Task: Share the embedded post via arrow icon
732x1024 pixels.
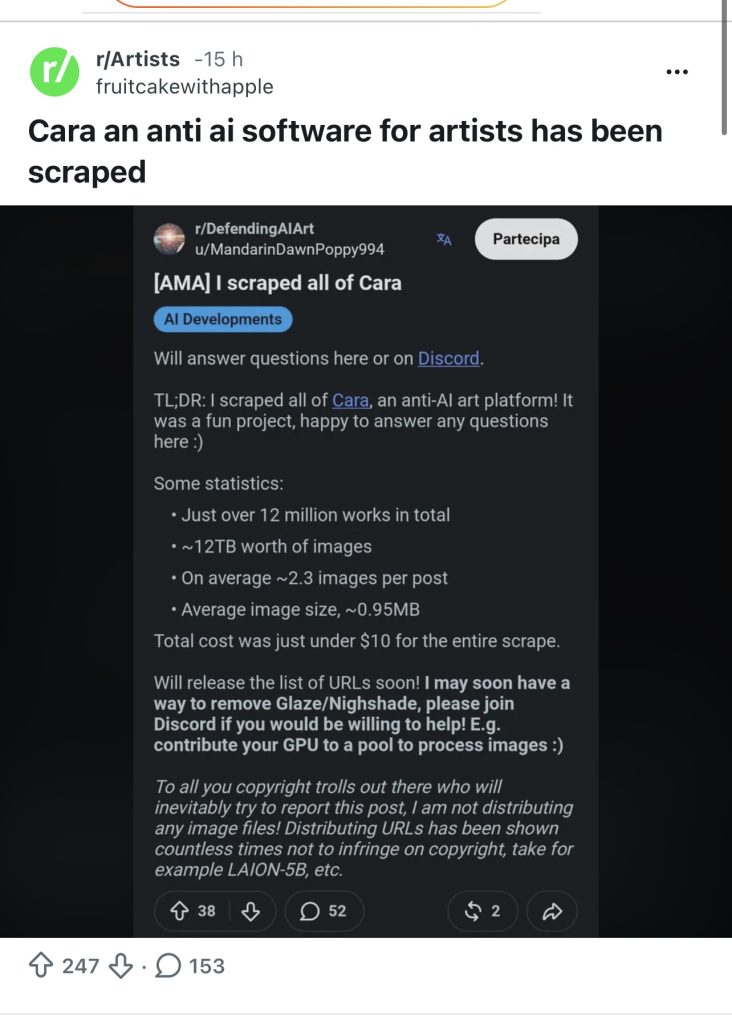Action: point(552,911)
